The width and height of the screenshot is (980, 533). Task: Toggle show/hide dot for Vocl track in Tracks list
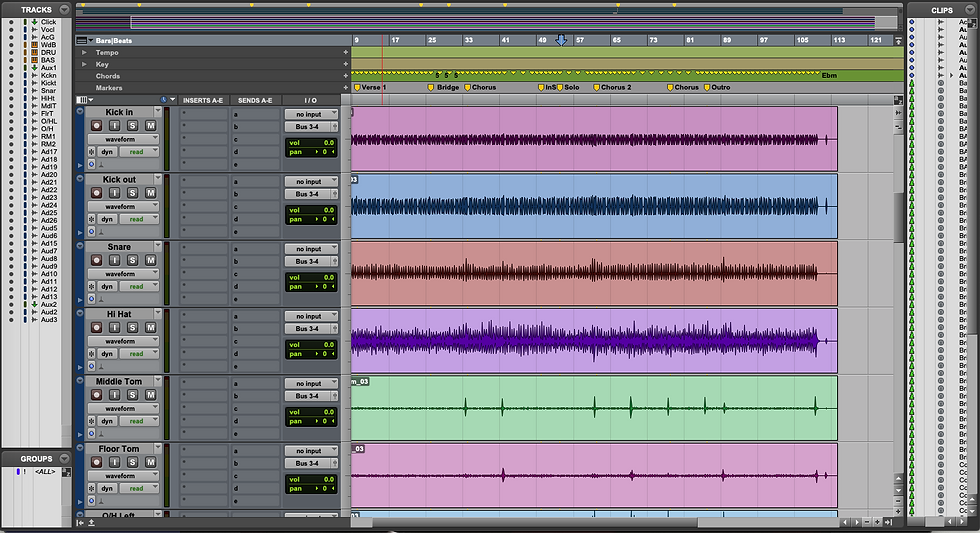pyautogui.click(x=11, y=29)
